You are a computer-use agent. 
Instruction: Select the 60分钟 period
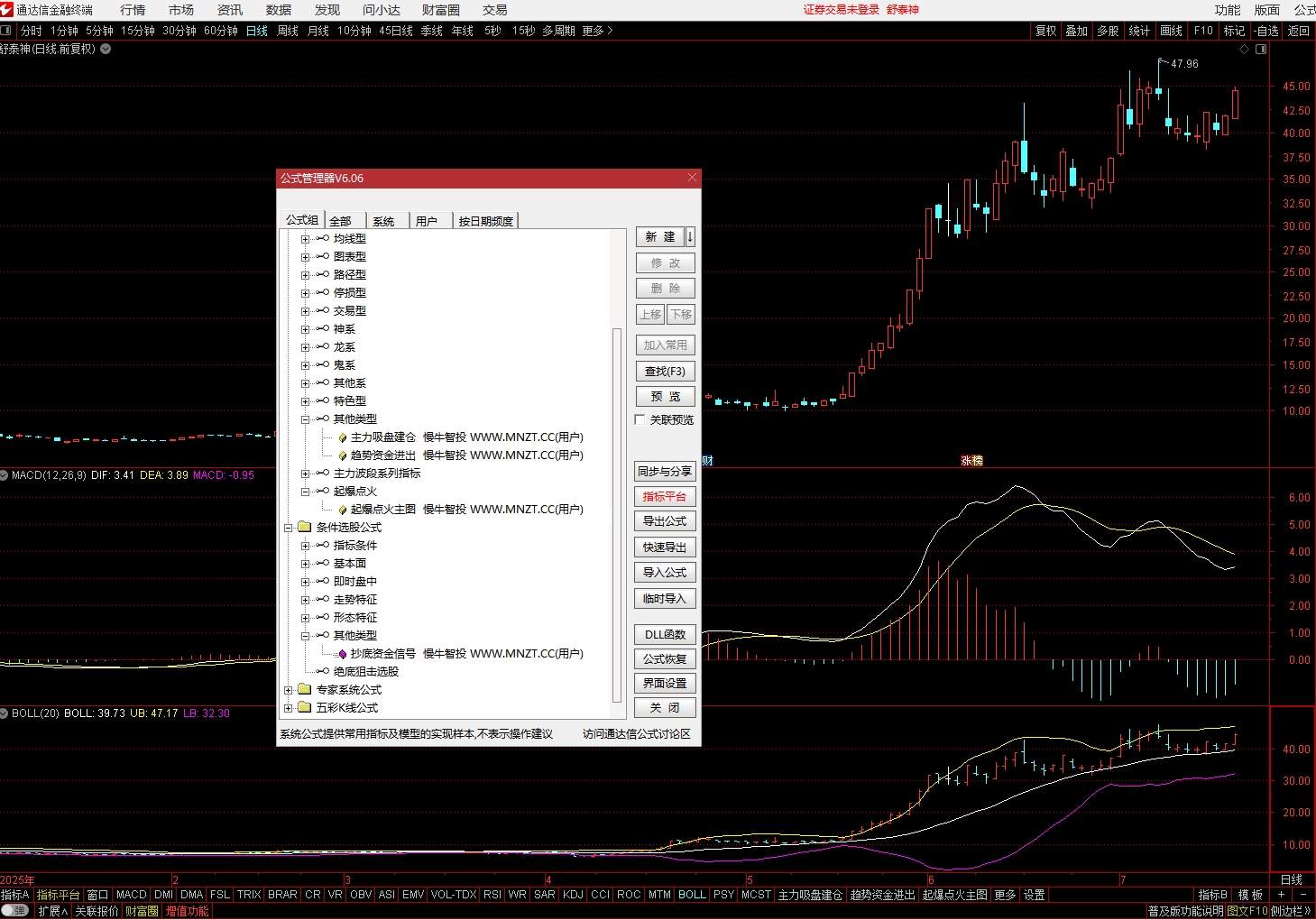[x=221, y=31]
